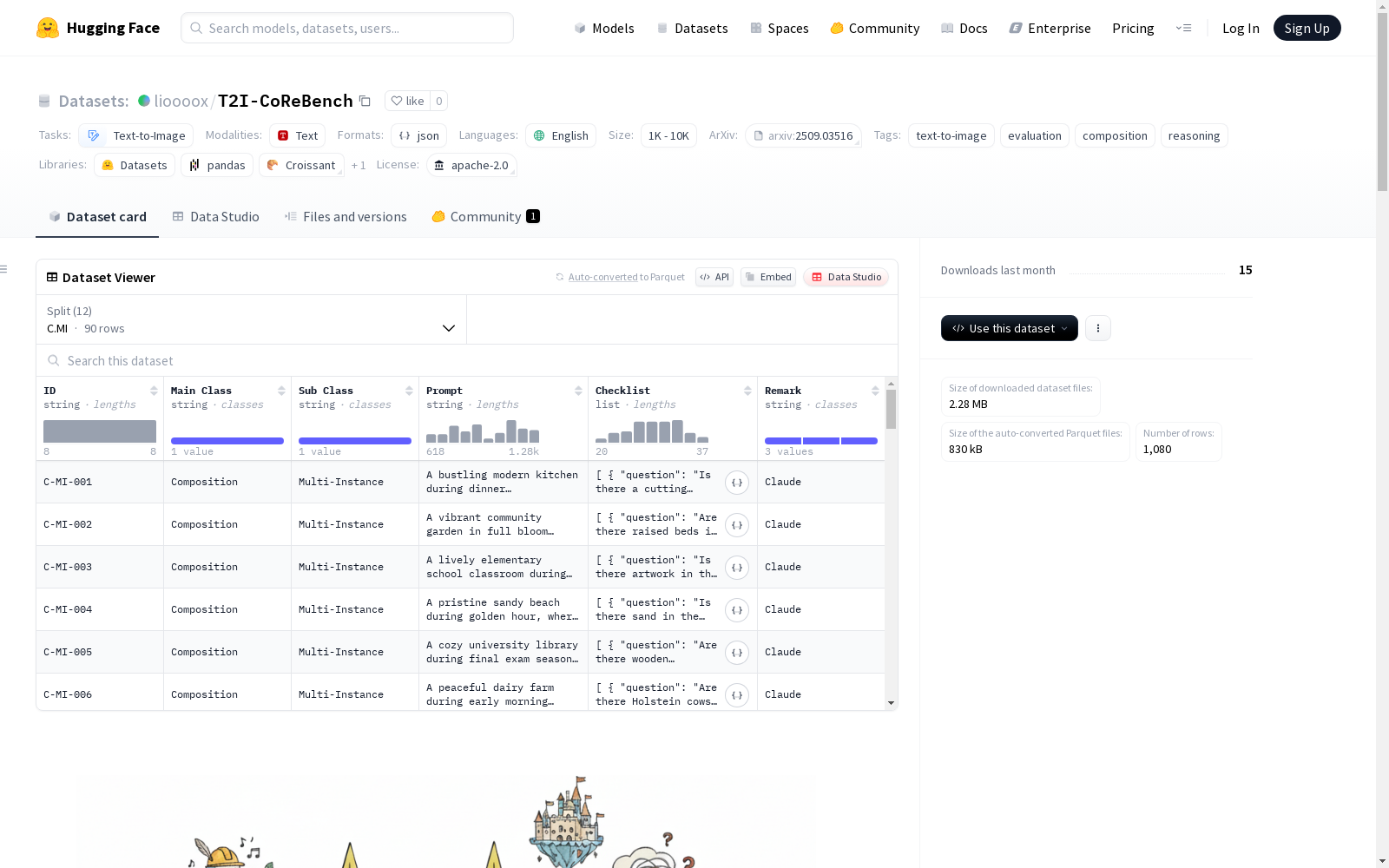Image resolution: width=1389 pixels, height=868 pixels.
Task: Expand the JSON view for row C-MI-006 checklist
Action: coord(737,695)
